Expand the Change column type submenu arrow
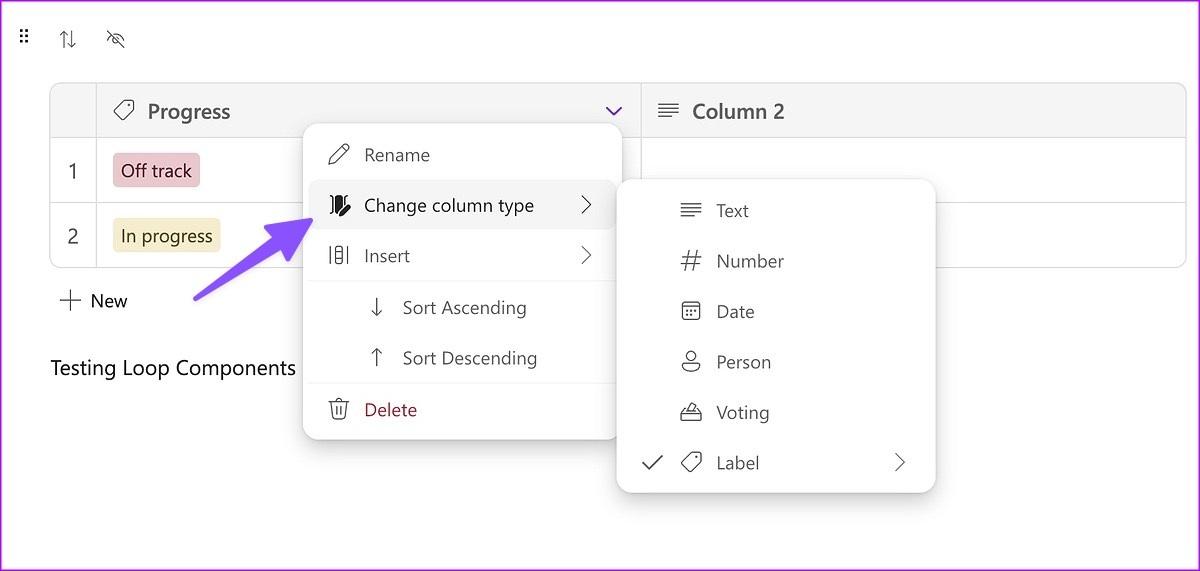This screenshot has height=571, width=1200. coord(586,205)
